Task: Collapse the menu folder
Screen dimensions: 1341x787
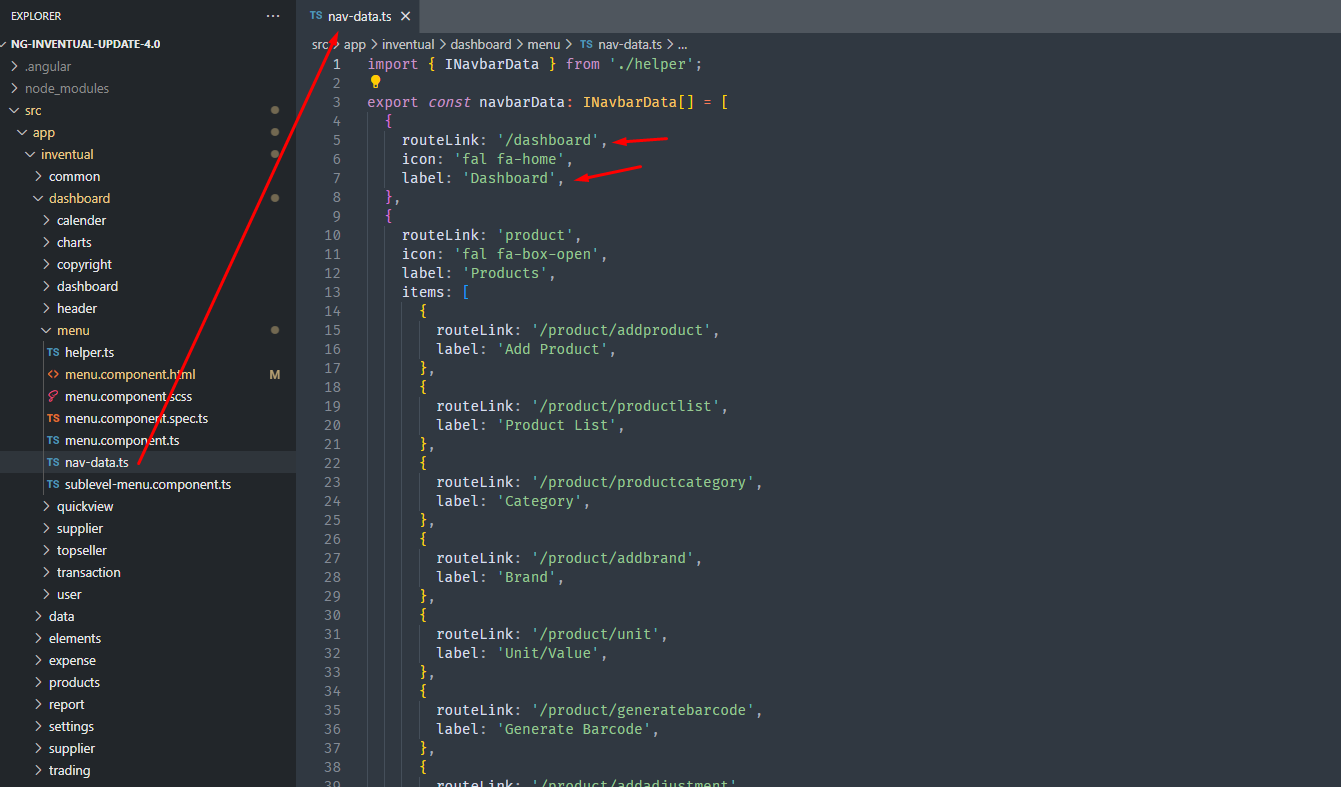Action: coord(73,330)
